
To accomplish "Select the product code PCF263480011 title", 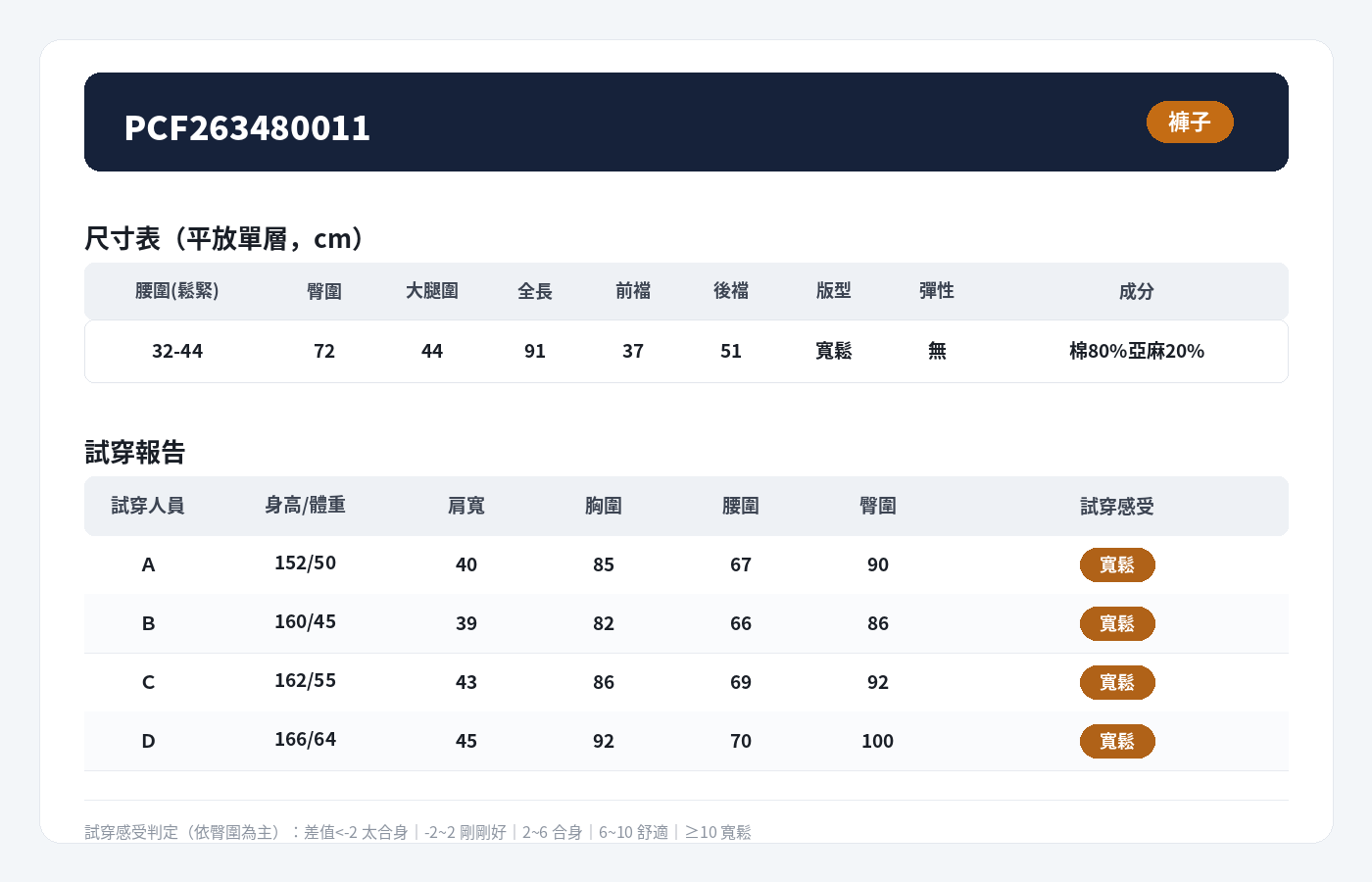I will 247,127.
